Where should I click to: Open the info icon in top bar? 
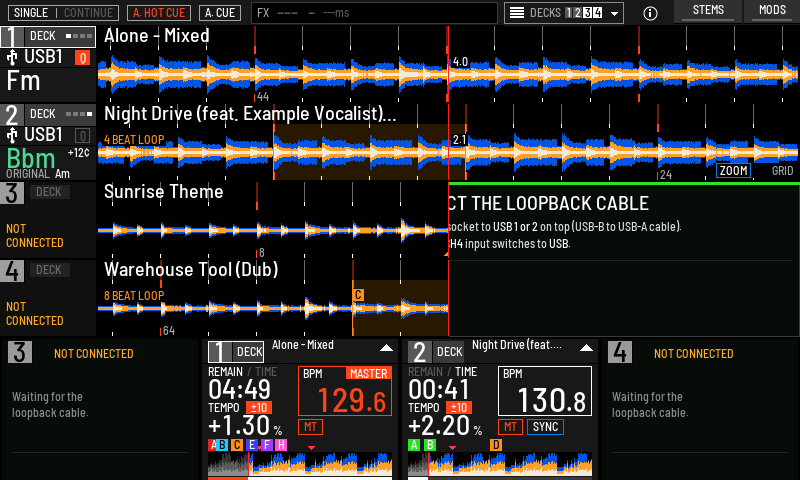tap(650, 13)
